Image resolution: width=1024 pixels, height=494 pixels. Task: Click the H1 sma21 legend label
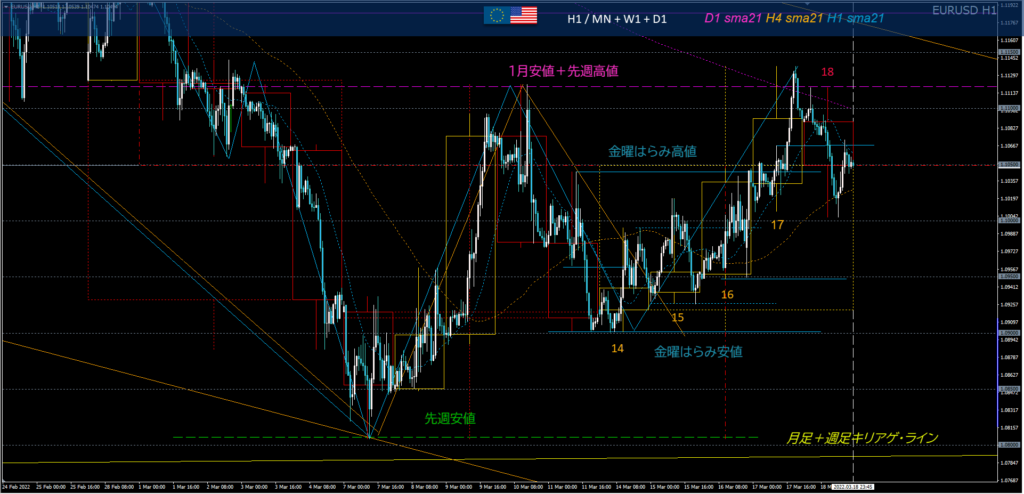[857, 17]
